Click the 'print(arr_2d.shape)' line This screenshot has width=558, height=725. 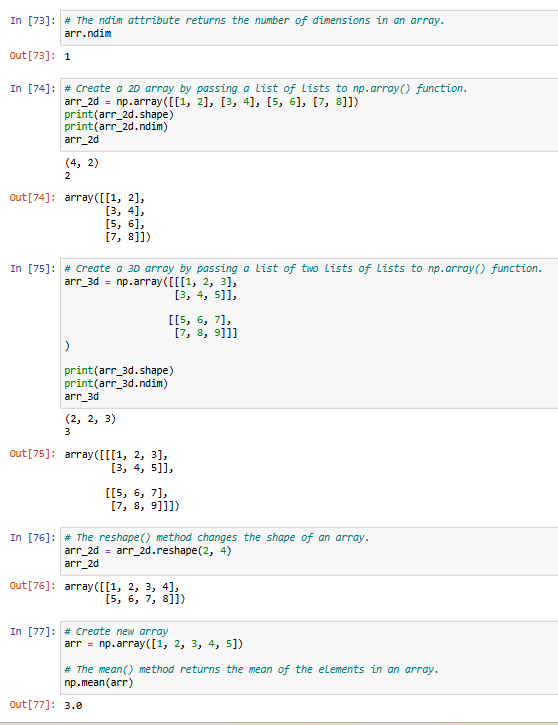tap(119, 114)
